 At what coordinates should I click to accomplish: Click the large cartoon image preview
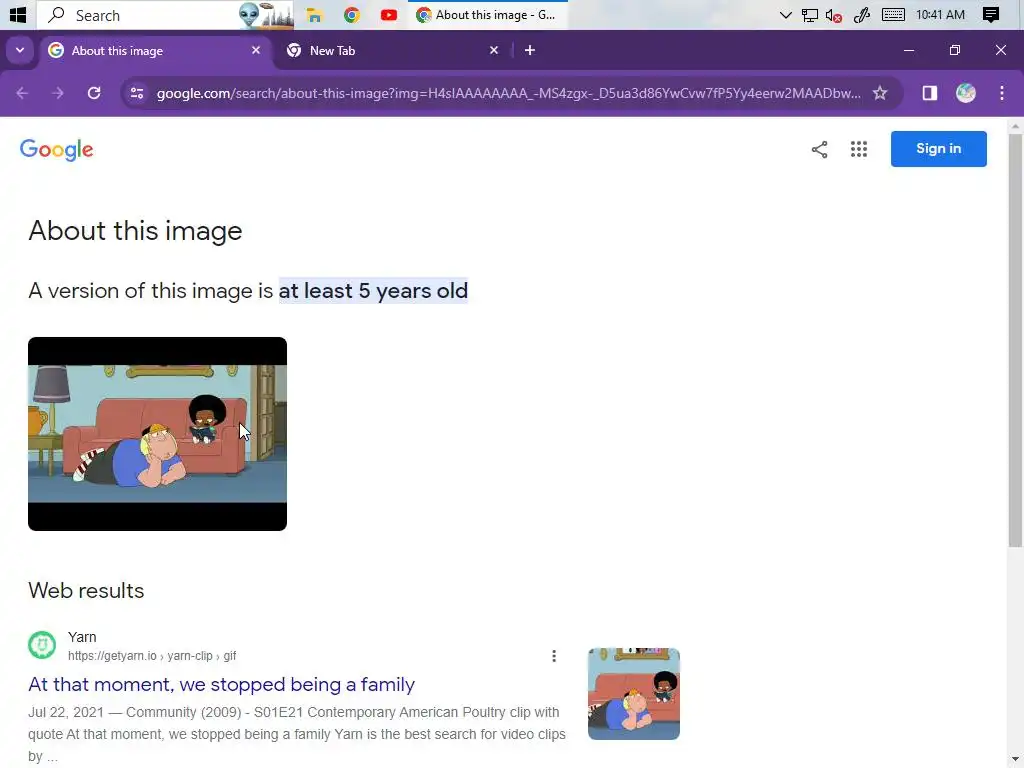(x=157, y=434)
